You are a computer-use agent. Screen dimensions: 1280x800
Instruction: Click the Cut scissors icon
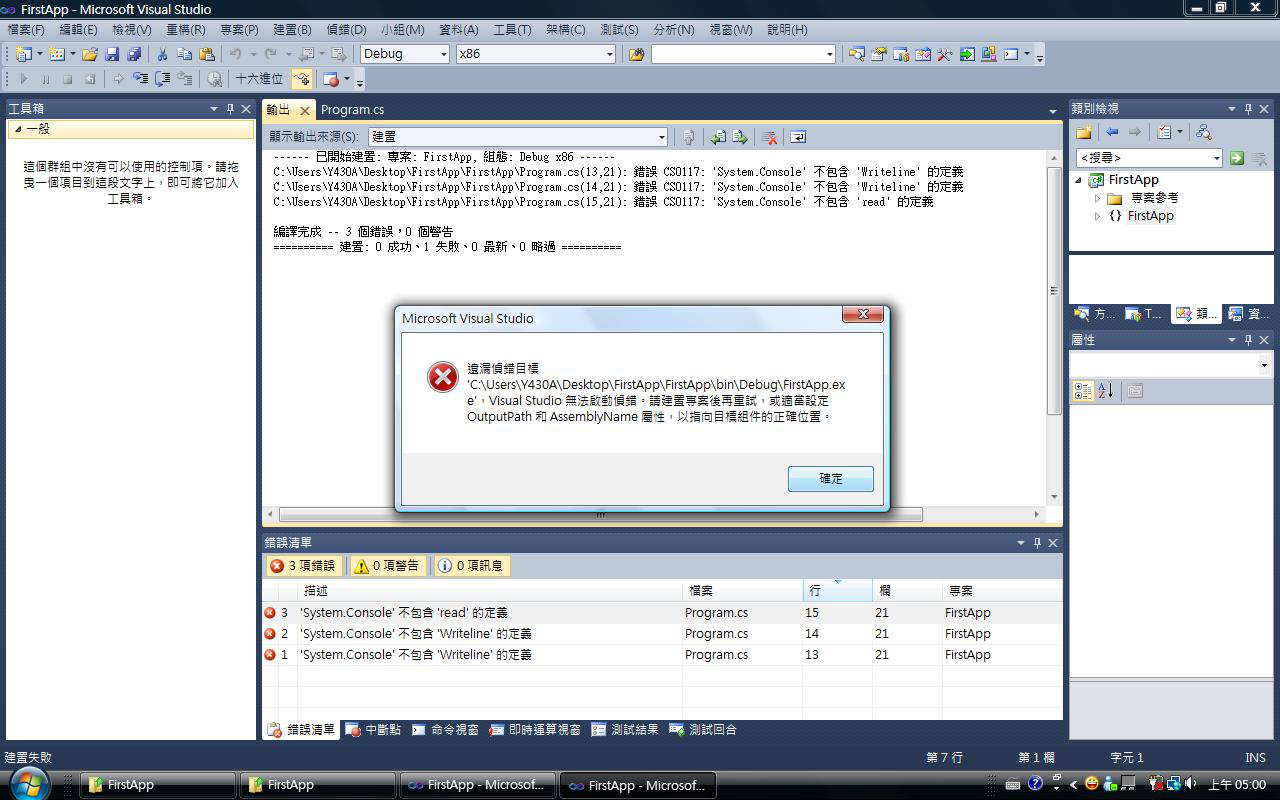click(162, 54)
